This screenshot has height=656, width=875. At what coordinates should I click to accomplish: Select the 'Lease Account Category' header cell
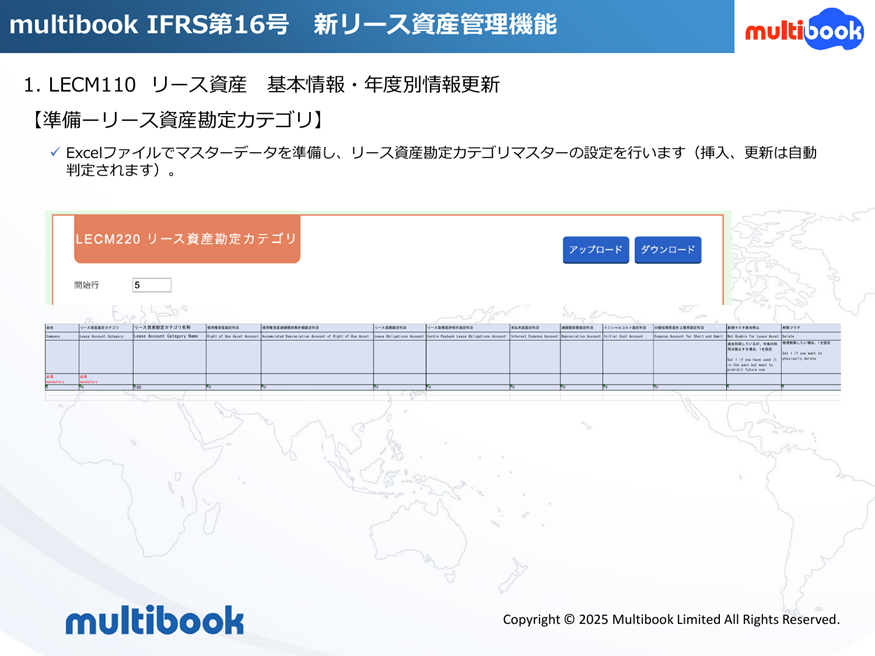[x=106, y=336]
